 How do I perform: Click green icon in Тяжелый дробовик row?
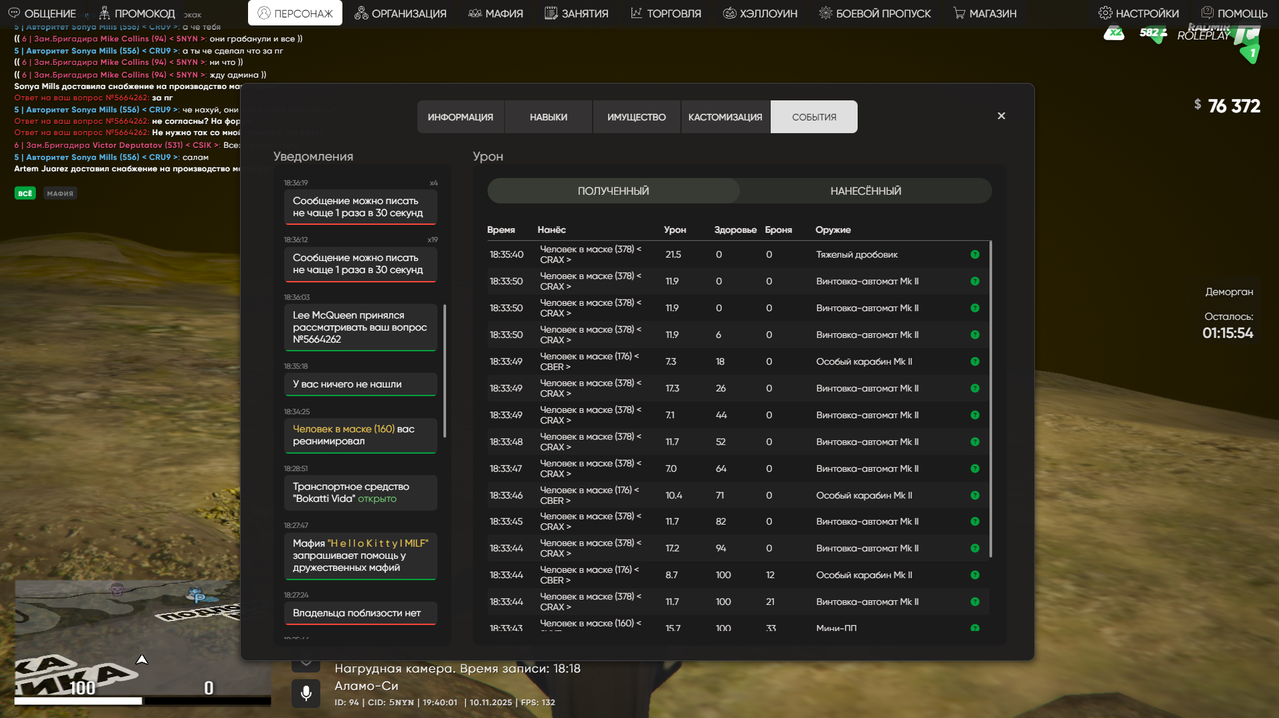[x=975, y=255]
